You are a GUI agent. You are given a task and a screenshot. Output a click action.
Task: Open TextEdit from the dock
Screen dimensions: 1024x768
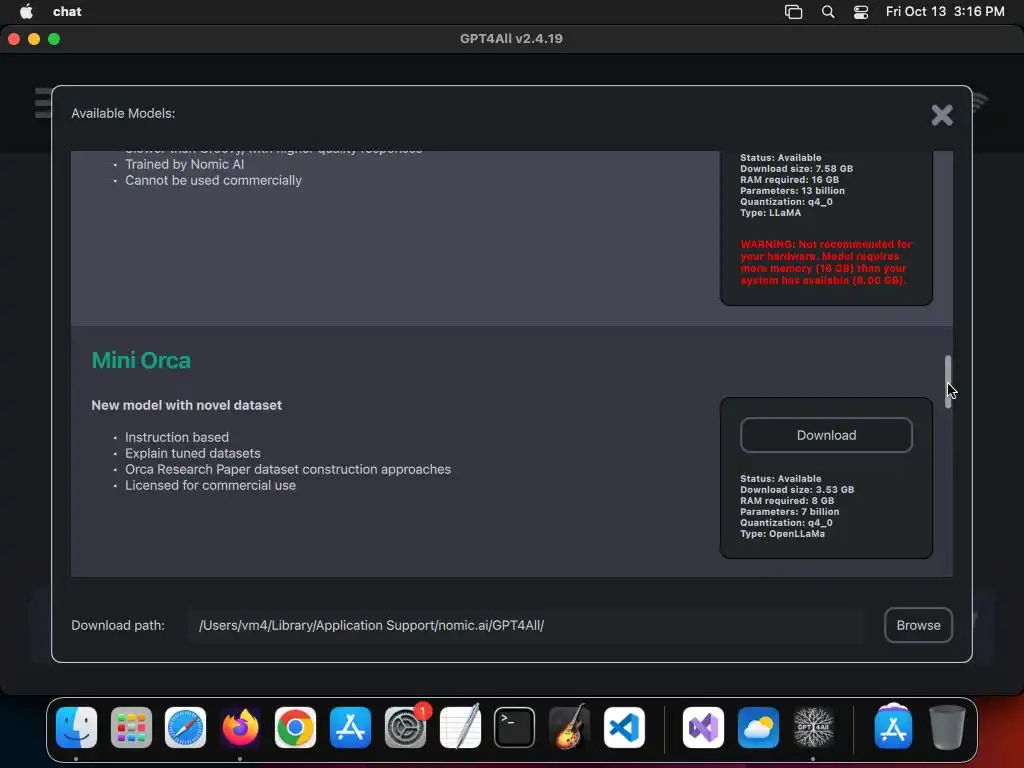click(460, 727)
